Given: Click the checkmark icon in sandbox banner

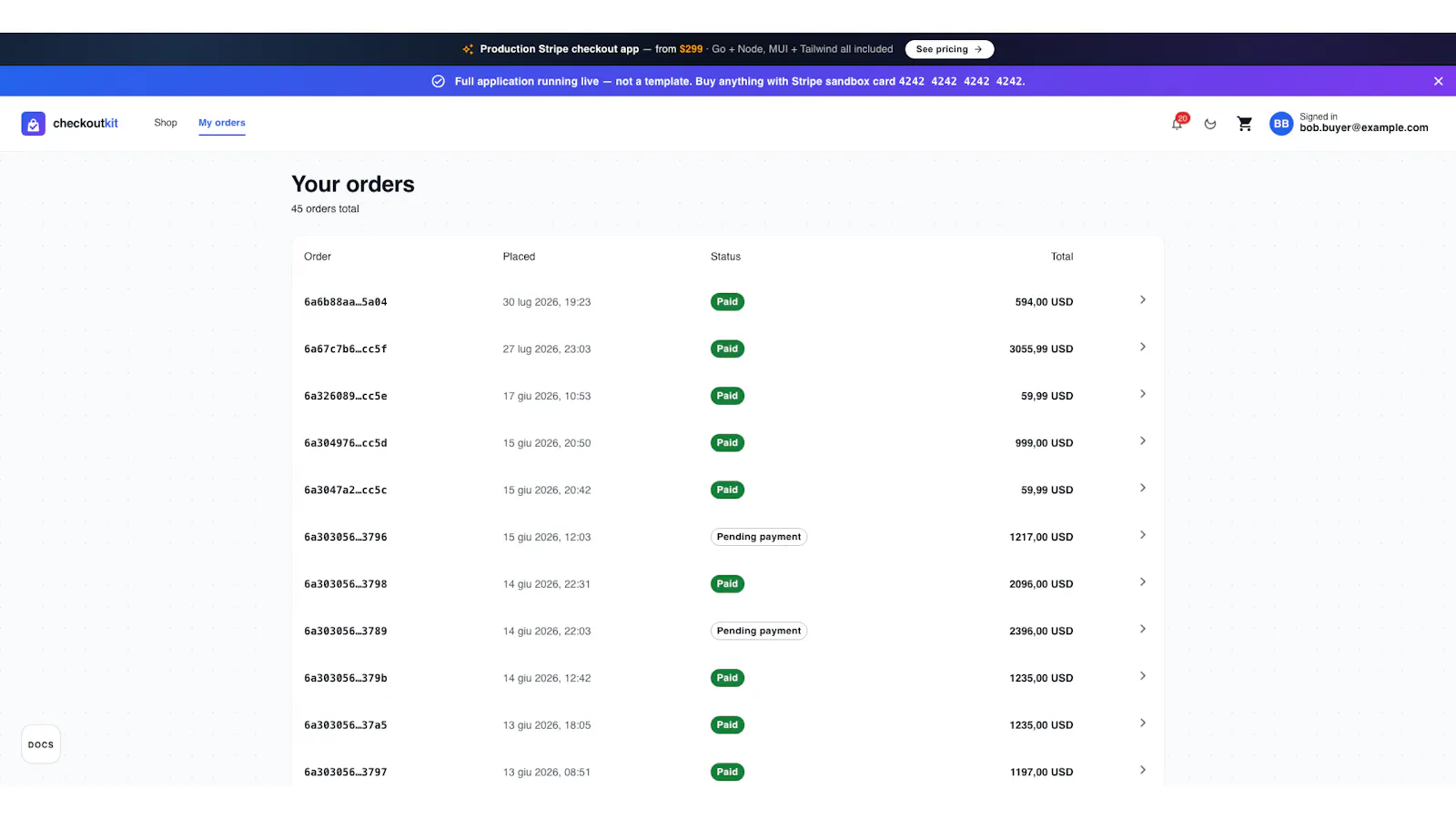Looking at the screenshot, I should pyautogui.click(x=438, y=81).
